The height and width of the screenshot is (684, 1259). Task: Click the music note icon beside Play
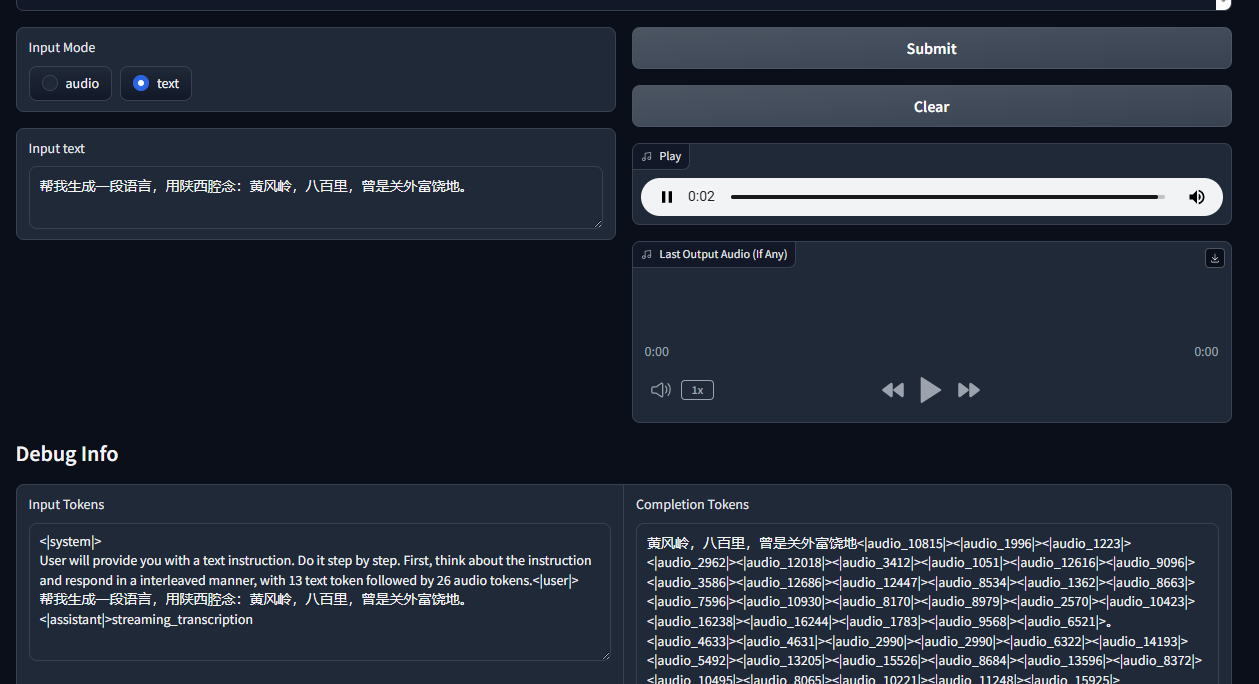point(647,157)
